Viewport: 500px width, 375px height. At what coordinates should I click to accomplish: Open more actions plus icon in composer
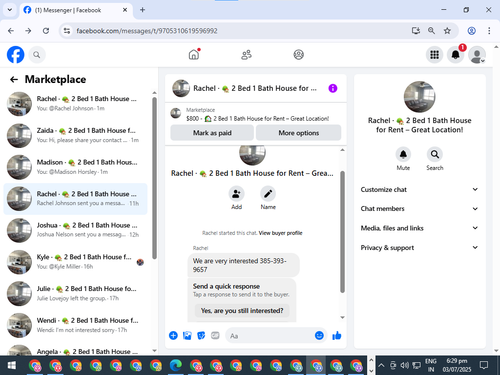(x=173, y=335)
